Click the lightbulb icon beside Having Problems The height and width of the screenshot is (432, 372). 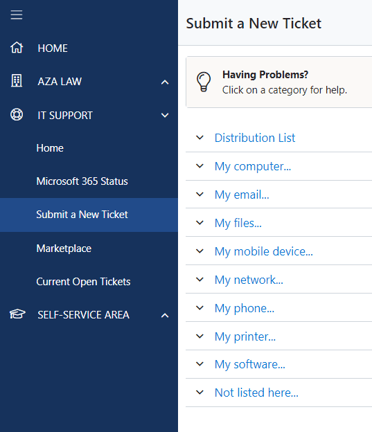coord(204,82)
